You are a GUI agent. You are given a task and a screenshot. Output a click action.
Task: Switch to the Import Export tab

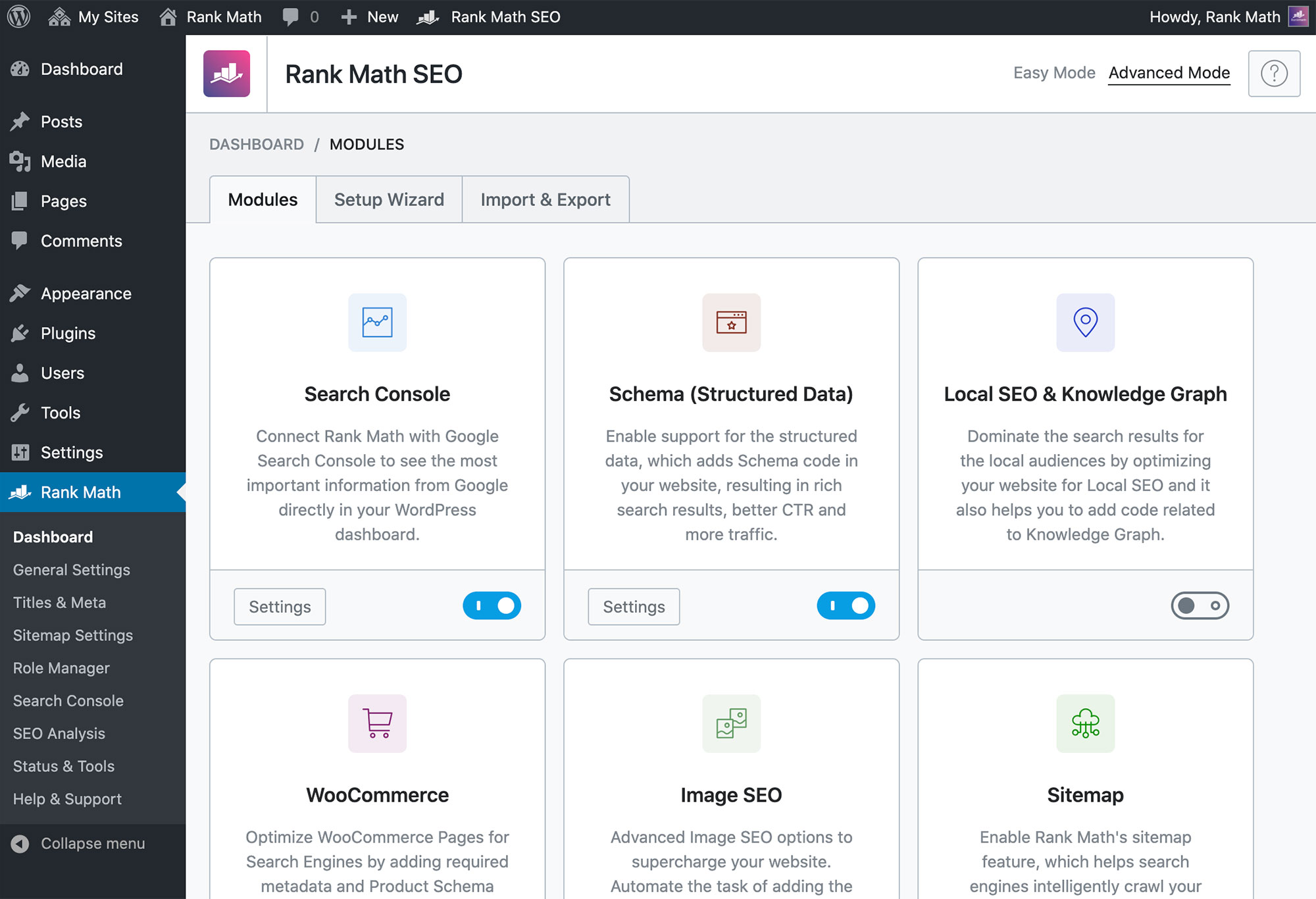click(545, 199)
